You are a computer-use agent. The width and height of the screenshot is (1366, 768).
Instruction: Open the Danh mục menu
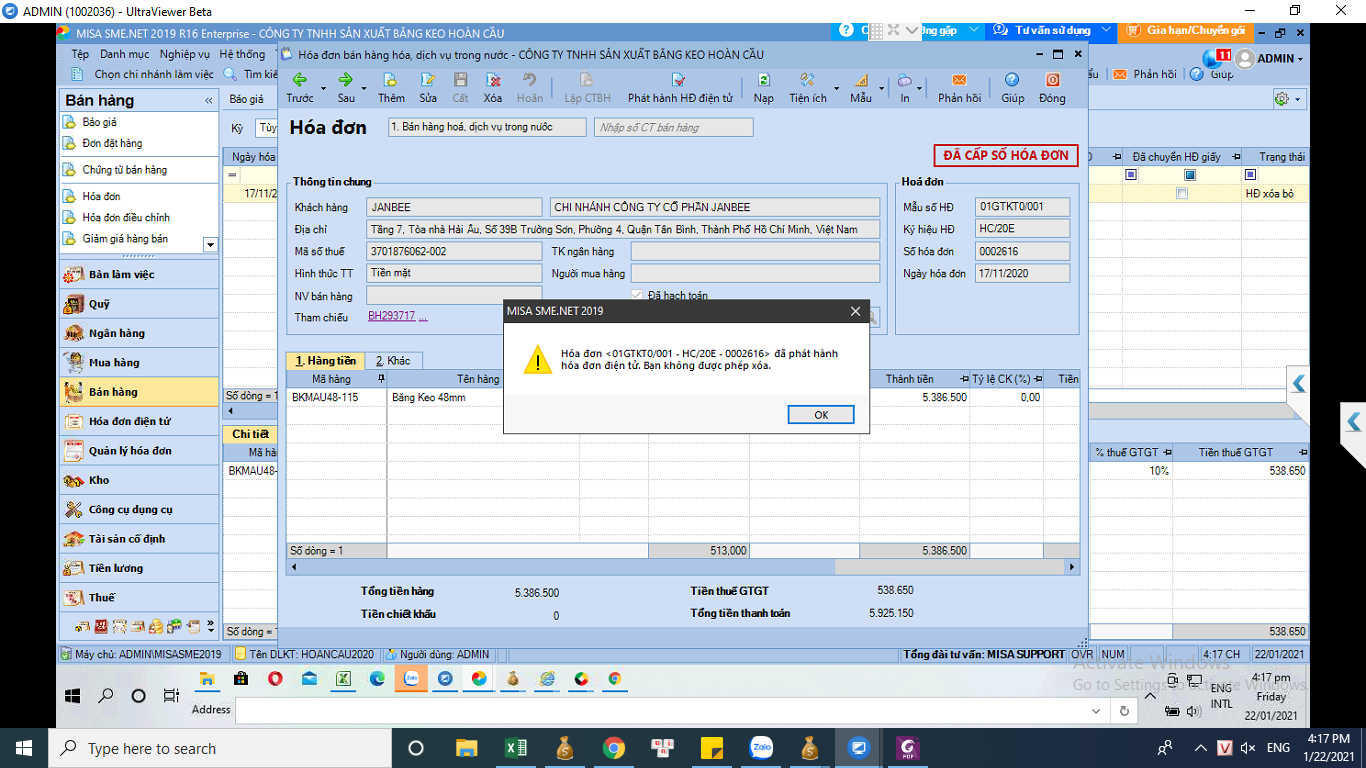coord(125,54)
